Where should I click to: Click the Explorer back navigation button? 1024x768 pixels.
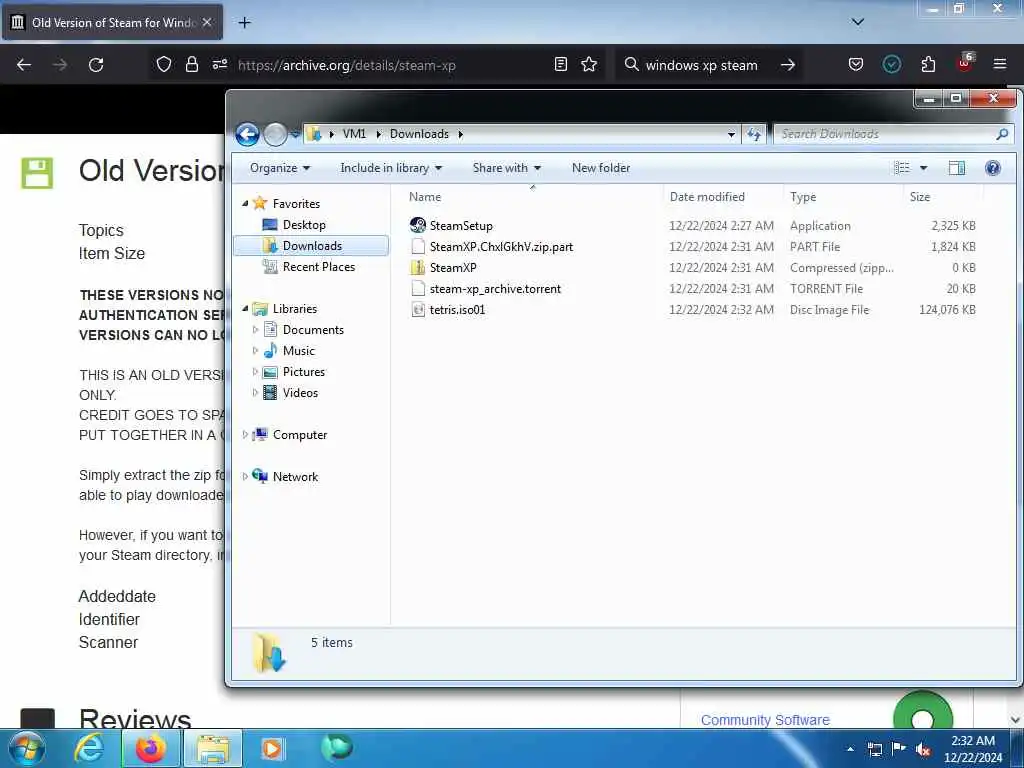tap(248, 135)
